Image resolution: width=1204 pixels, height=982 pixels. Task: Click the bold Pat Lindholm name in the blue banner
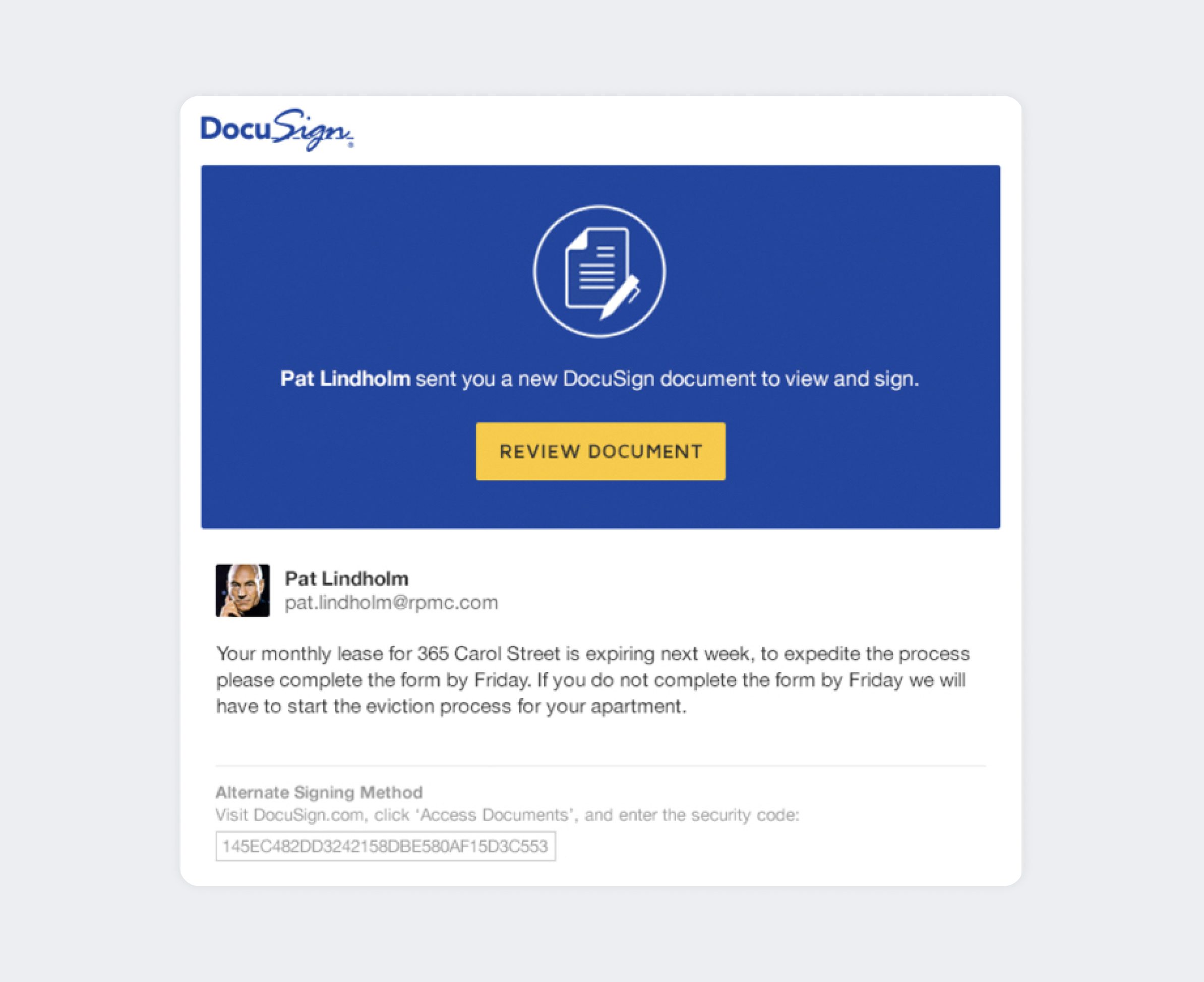pyautogui.click(x=345, y=379)
